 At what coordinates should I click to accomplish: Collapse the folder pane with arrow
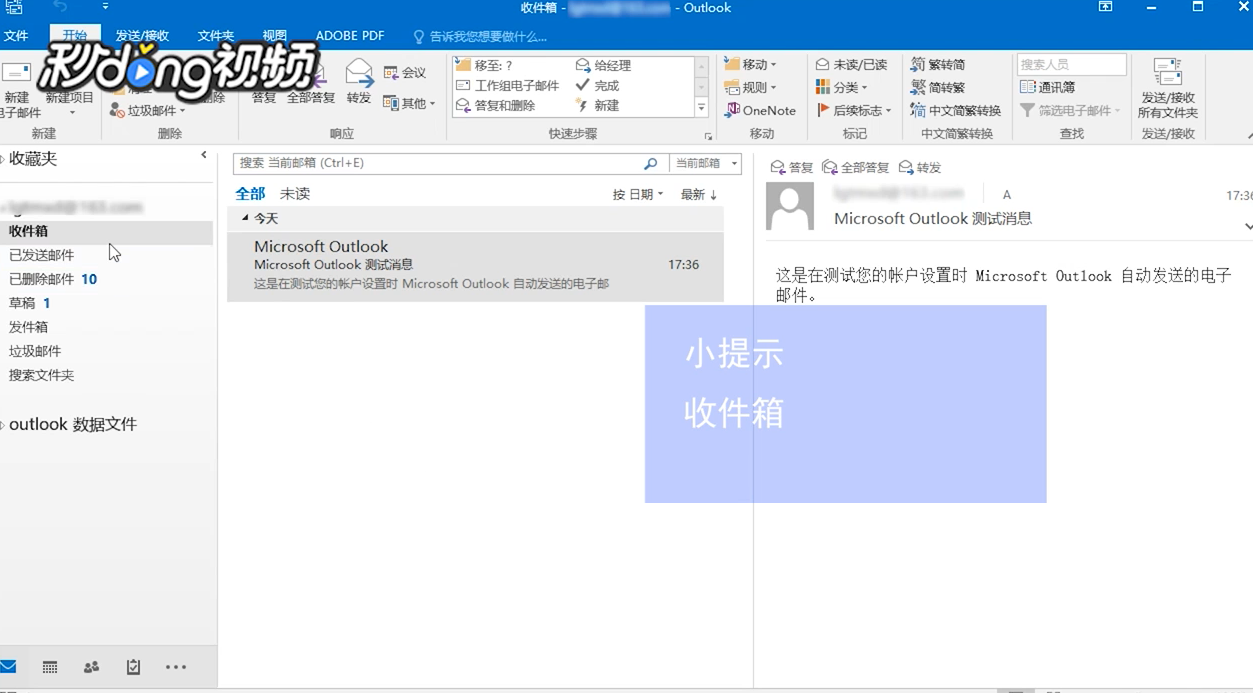[204, 155]
